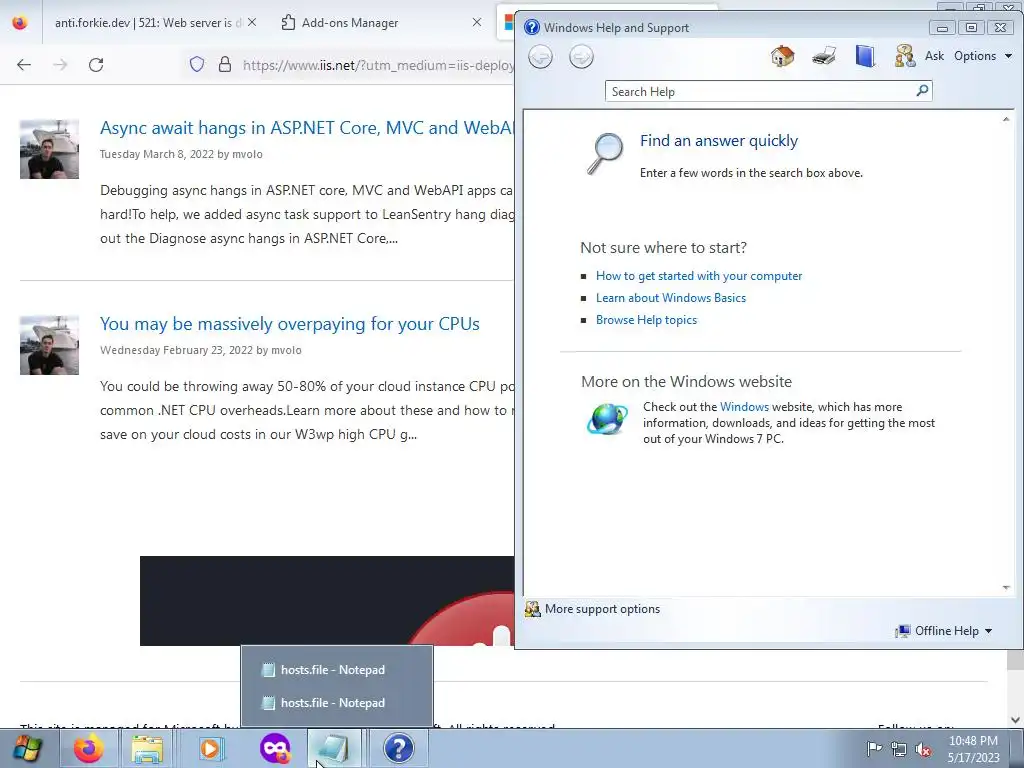This screenshot has height=768, width=1024.
Task: Click the Search Help magnifier button
Action: coord(922,91)
